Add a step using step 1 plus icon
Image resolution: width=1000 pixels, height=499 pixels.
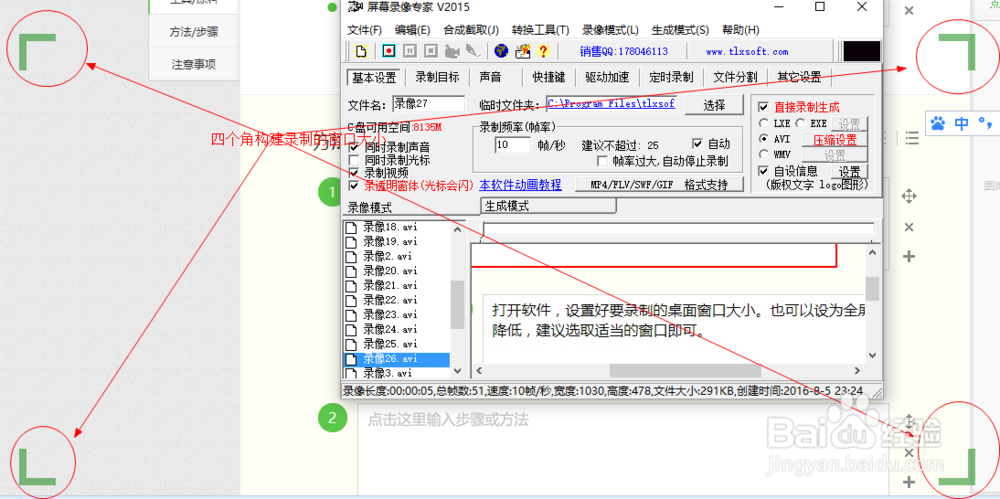point(909,257)
